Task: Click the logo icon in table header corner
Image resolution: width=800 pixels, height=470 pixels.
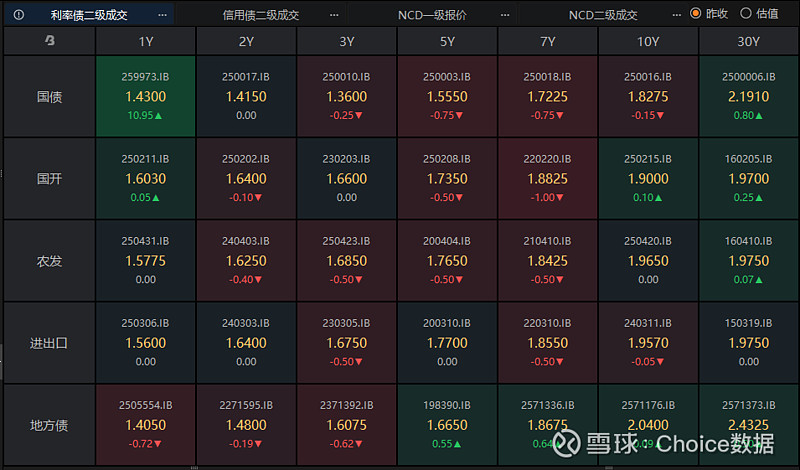Action: pos(49,40)
